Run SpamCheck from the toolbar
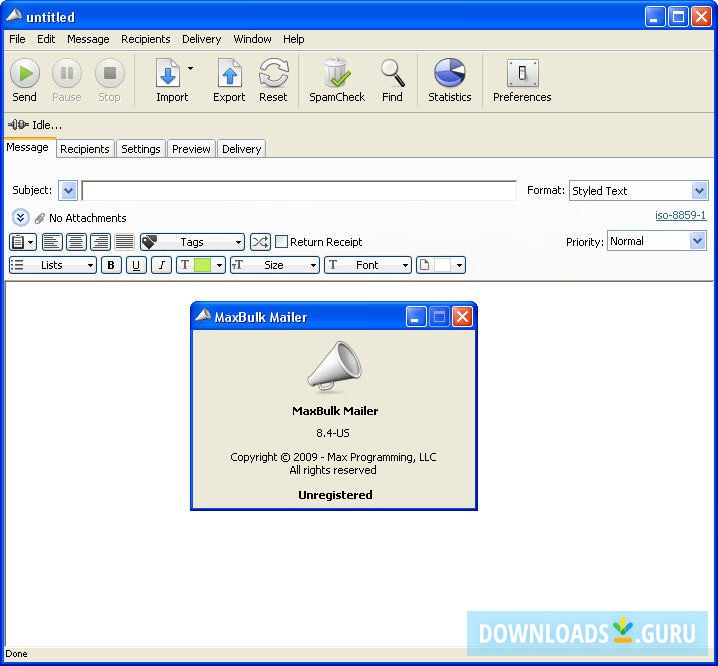This screenshot has width=718, height=666. pos(337,79)
